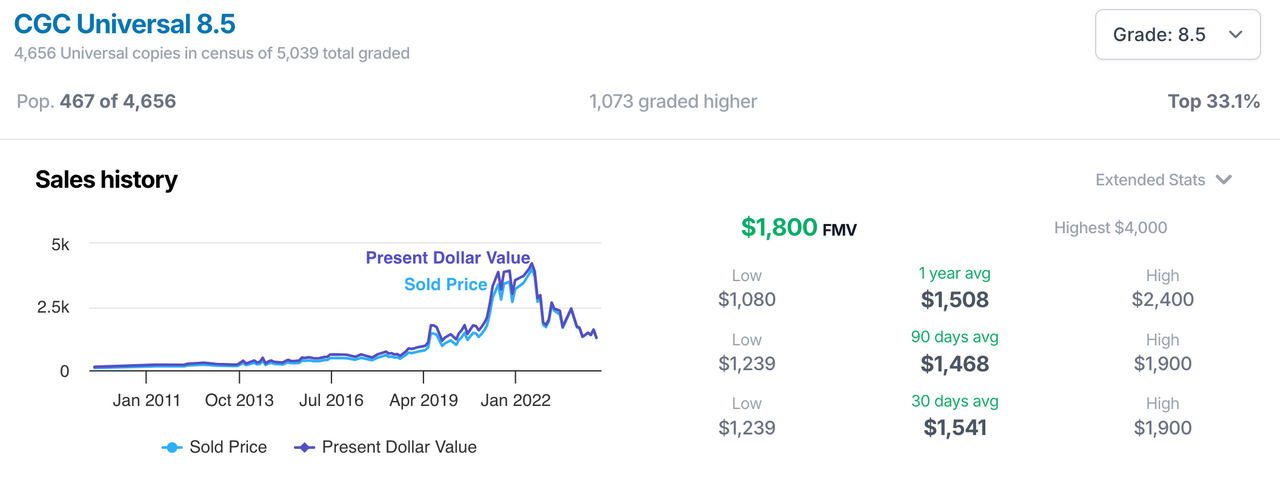Click the Jan 2022 axis label

pyautogui.click(x=515, y=400)
